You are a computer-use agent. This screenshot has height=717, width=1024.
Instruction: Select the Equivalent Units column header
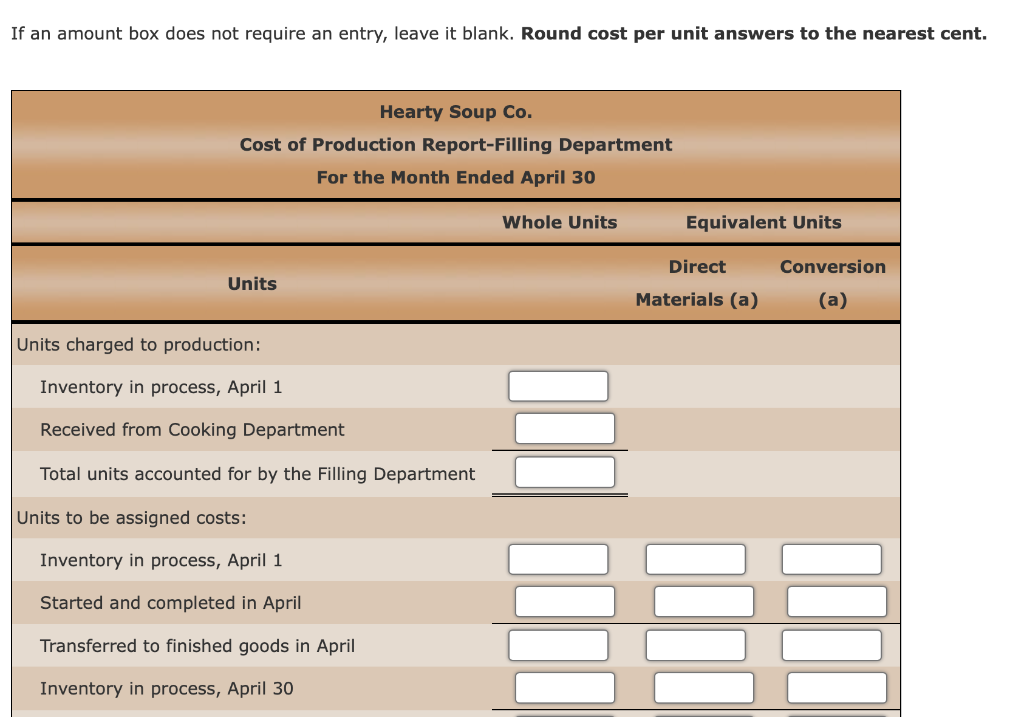[763, 222]
